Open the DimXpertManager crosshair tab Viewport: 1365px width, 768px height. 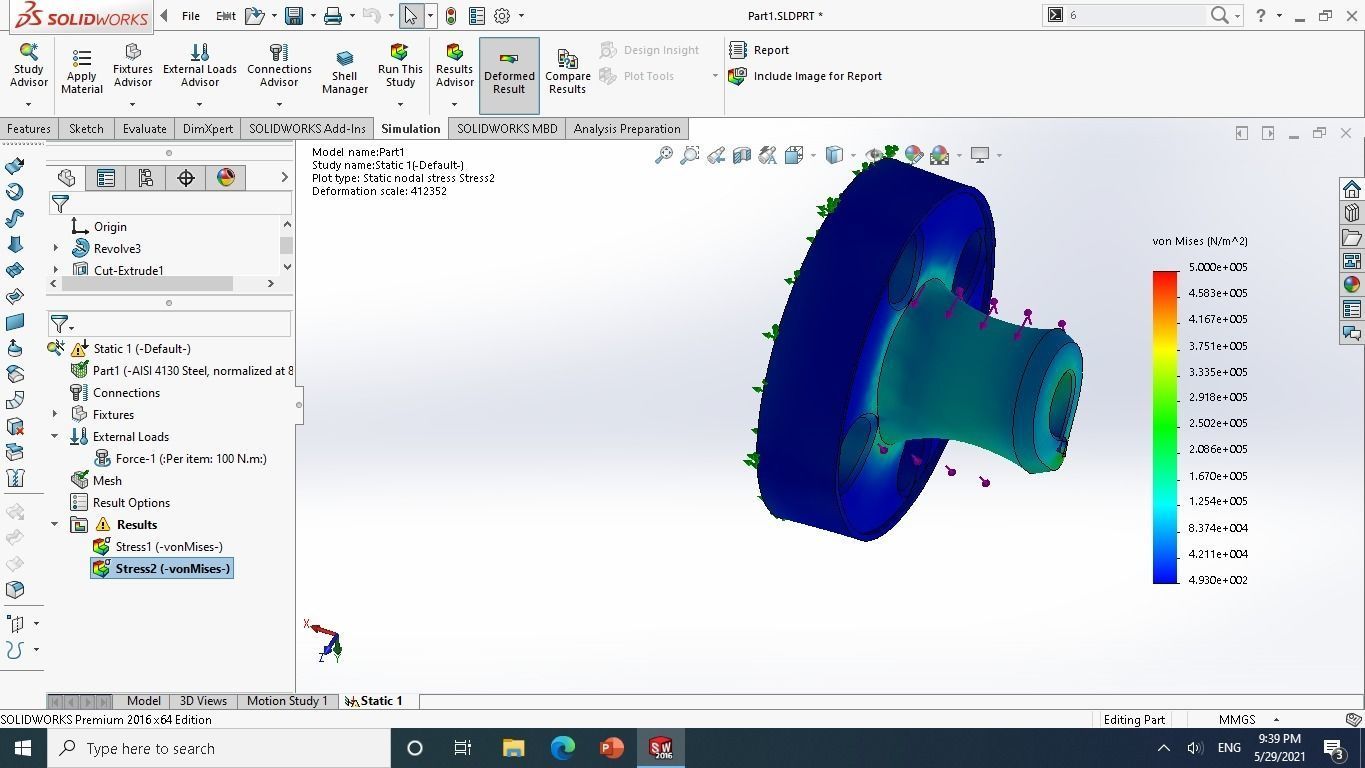pyautogui.click(x=186, y=178)
